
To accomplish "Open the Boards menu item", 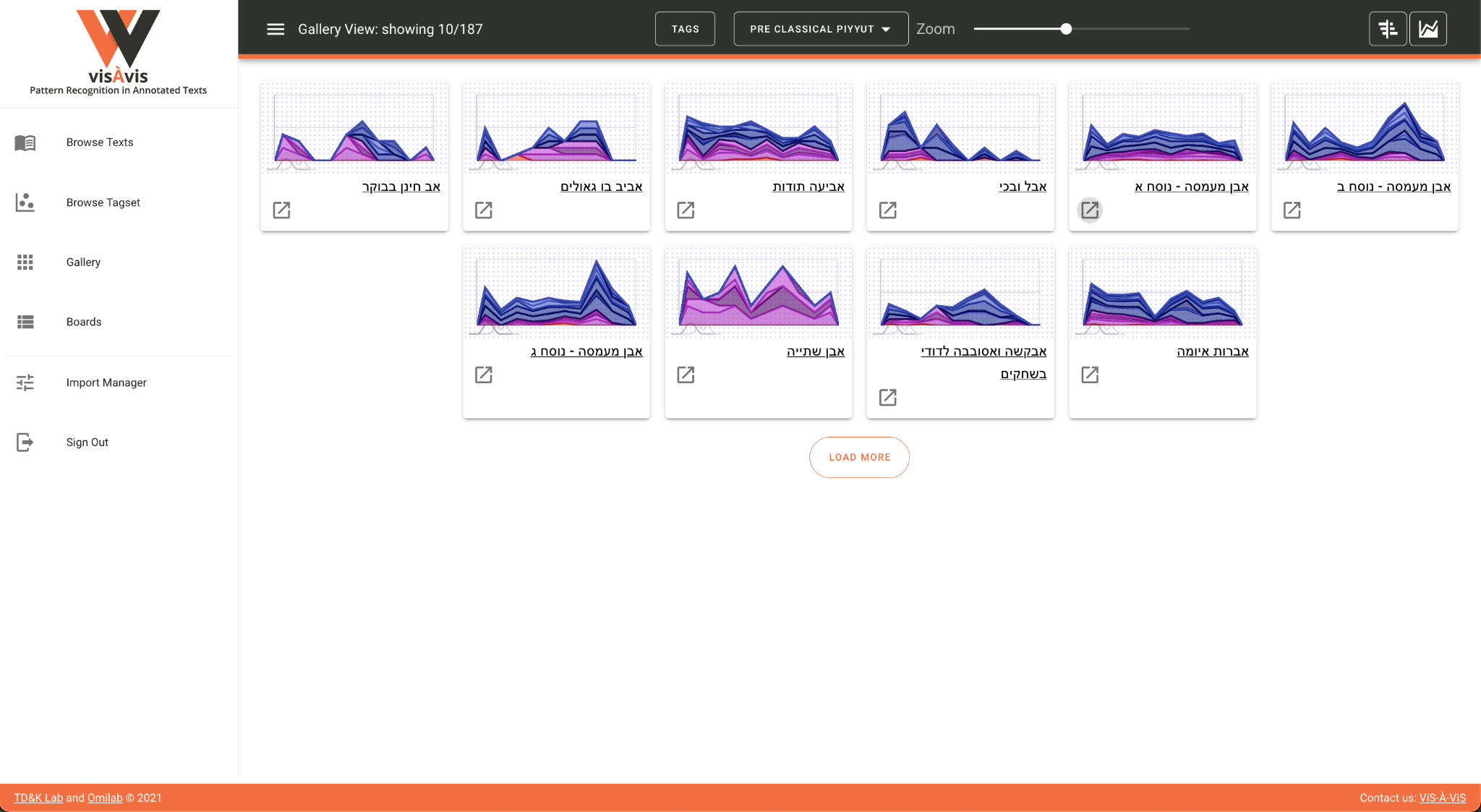I will click(x=84, y=322).
